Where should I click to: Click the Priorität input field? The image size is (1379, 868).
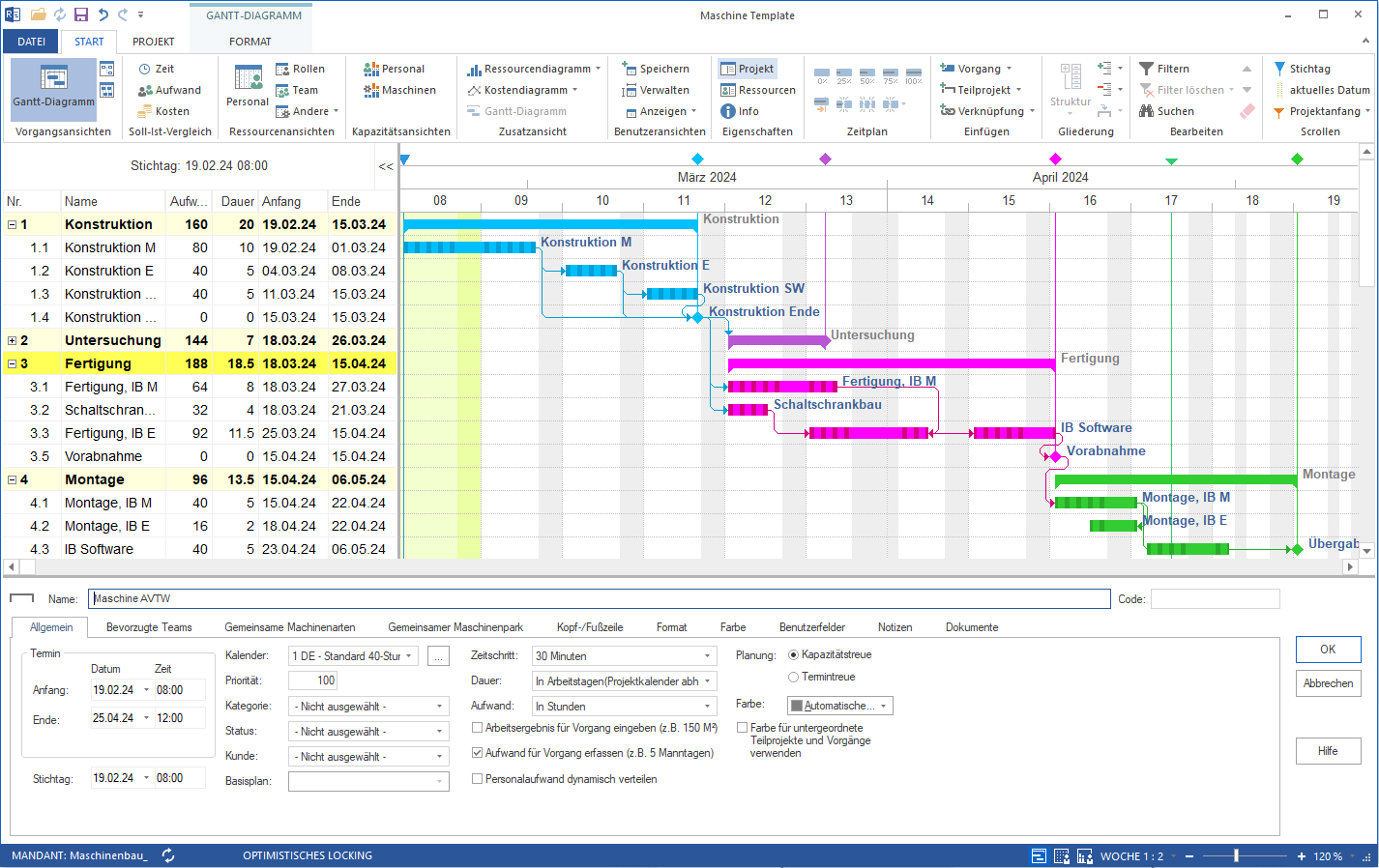coord(313,680)
